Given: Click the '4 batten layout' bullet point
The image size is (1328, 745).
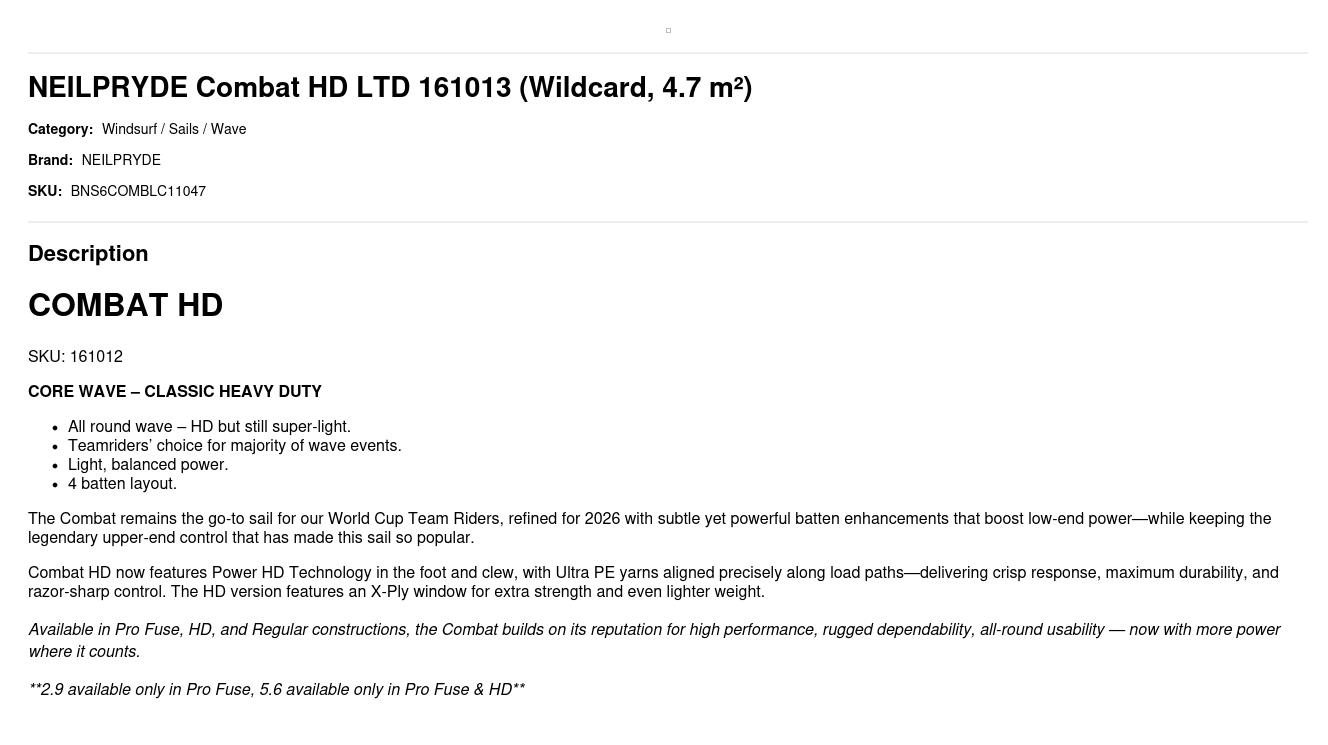Looking at the screenshot, I should point(122,484).
